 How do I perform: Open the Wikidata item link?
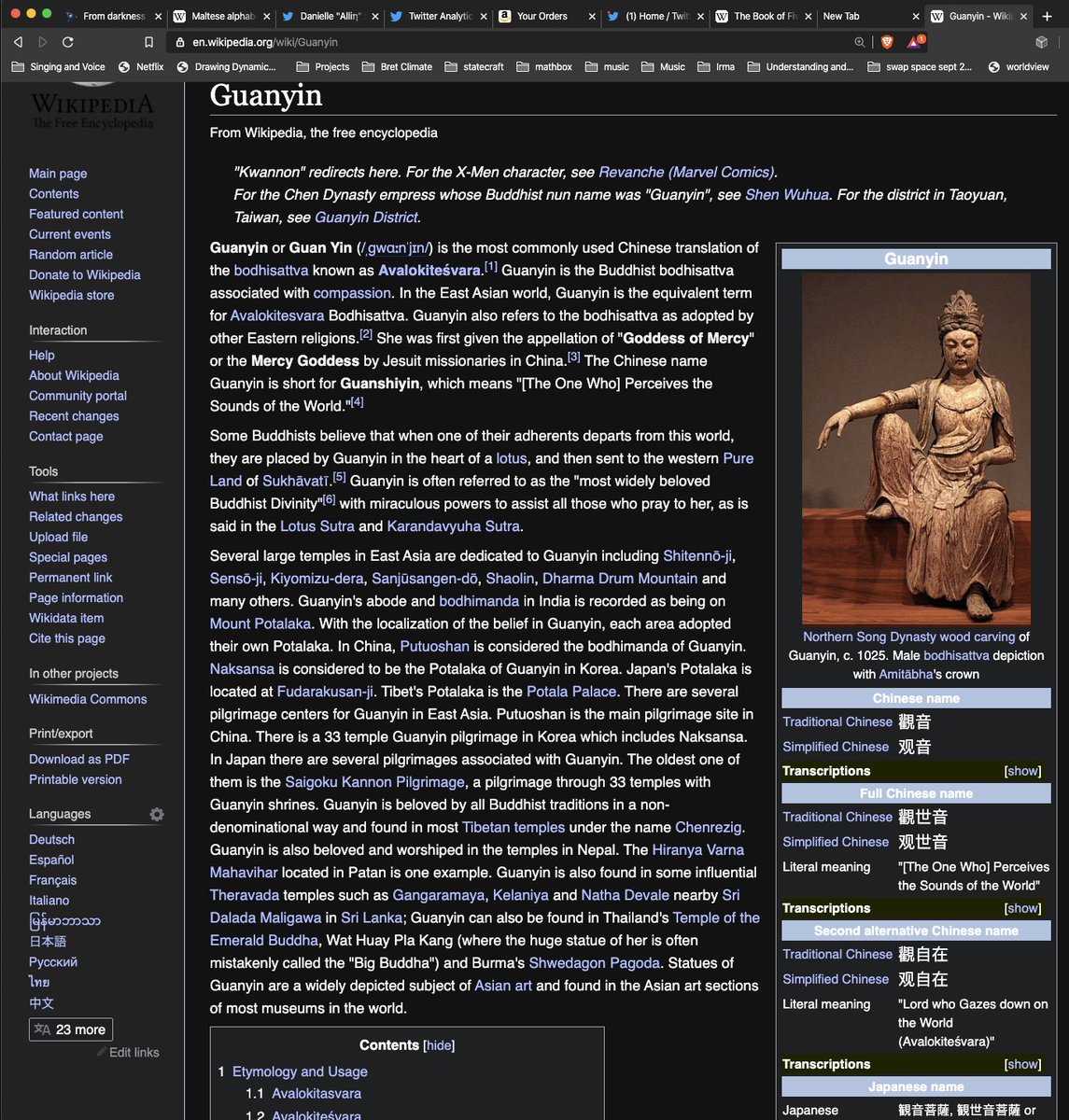tap(66, 618)
